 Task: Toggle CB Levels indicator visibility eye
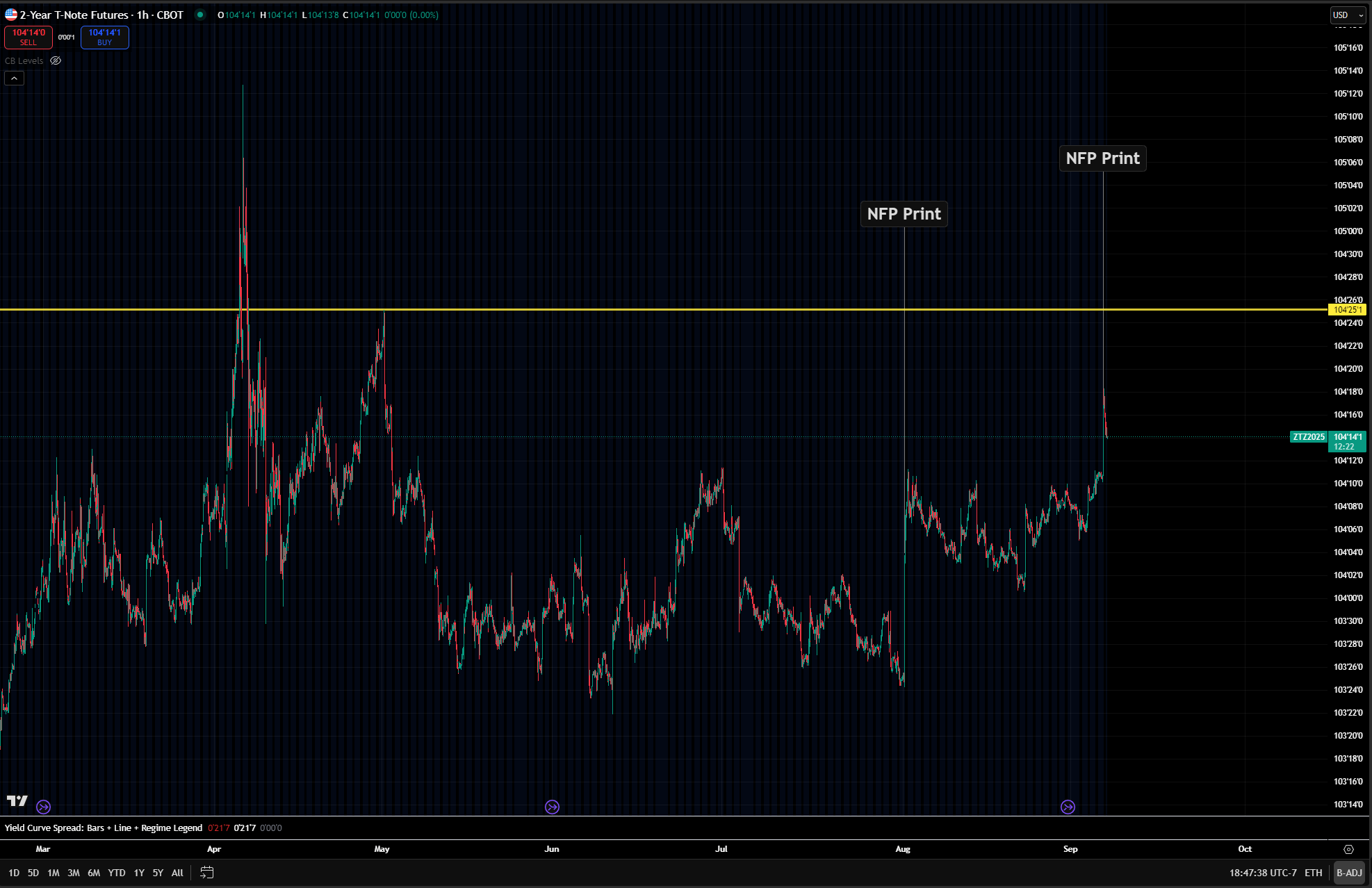point(56,60)
